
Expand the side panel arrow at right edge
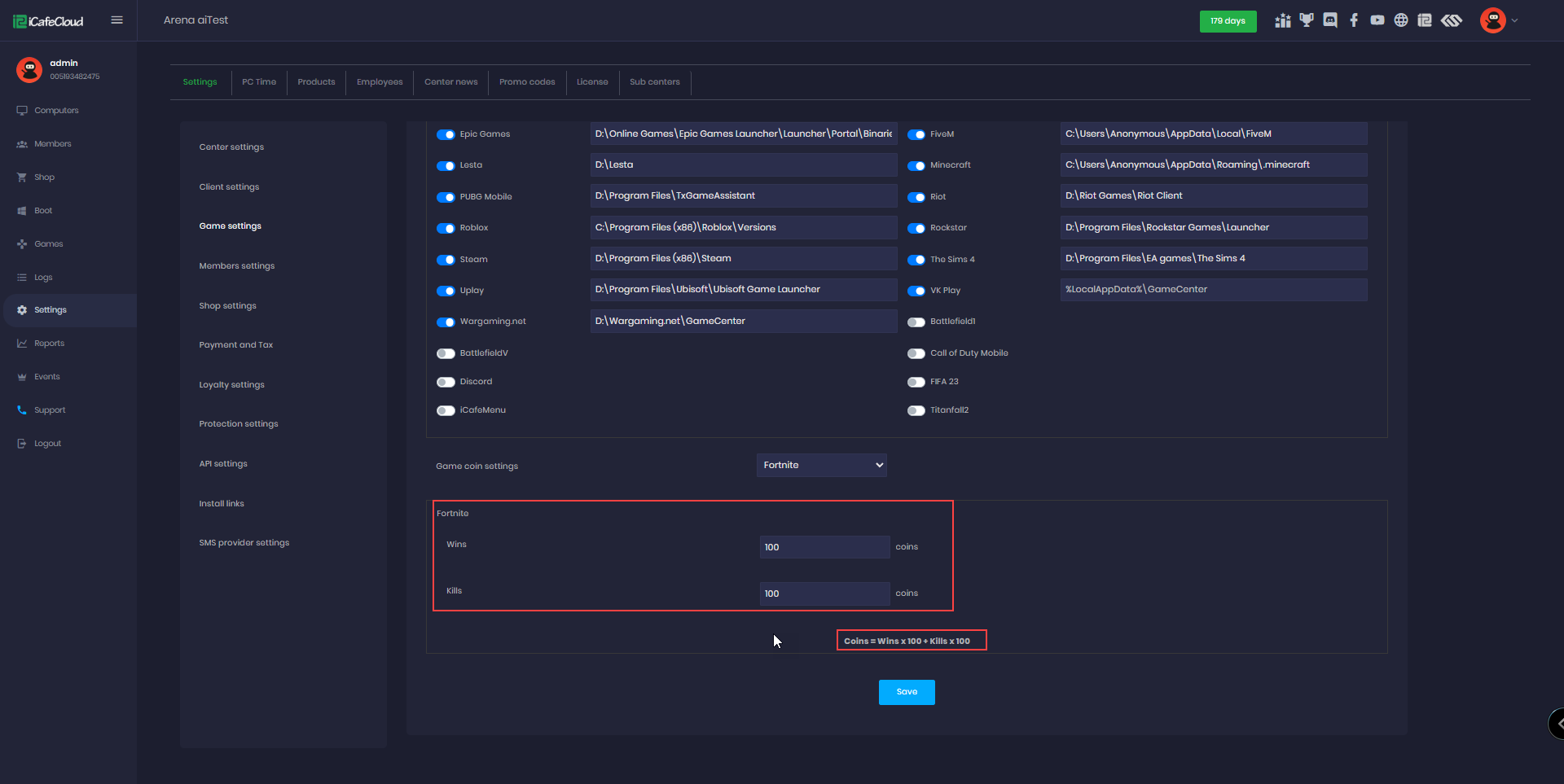tap(1557, 723)
